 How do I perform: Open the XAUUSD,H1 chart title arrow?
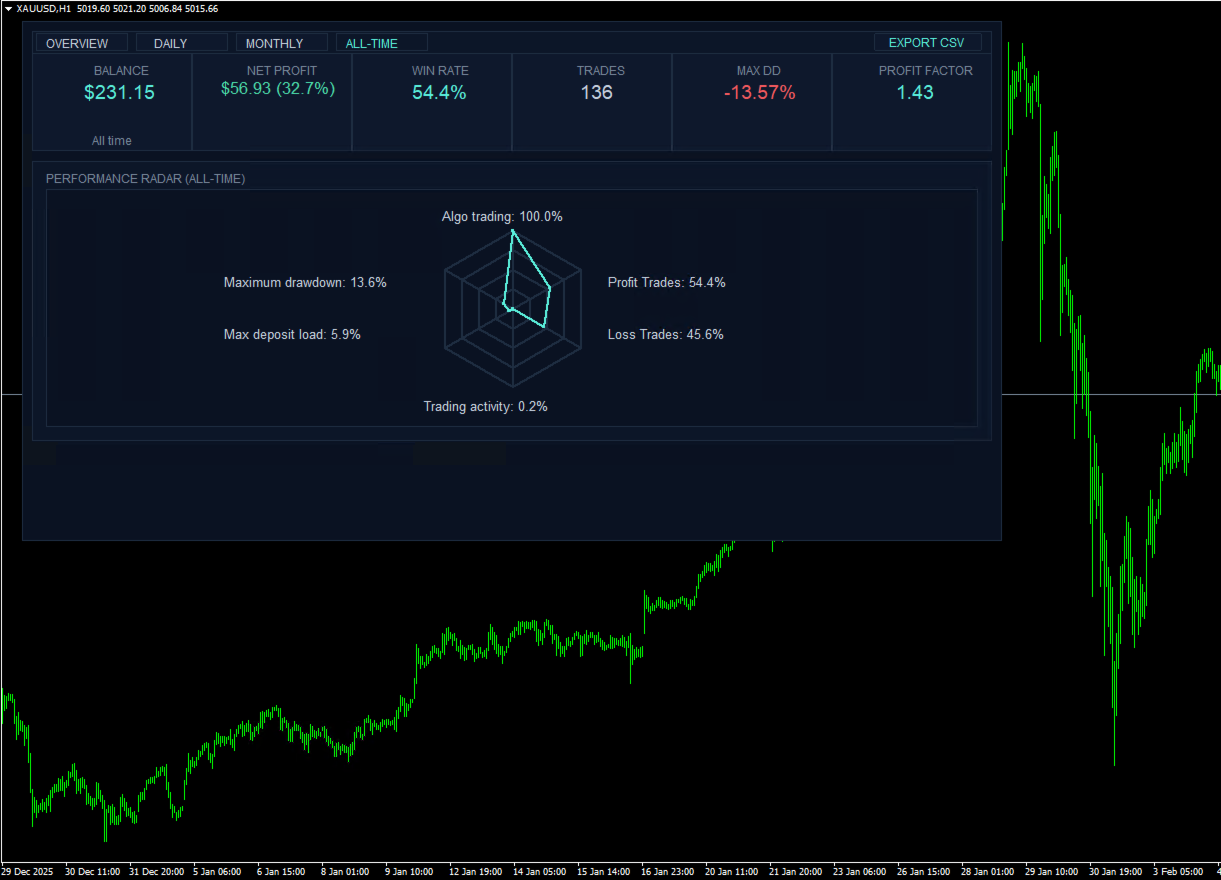9,9
